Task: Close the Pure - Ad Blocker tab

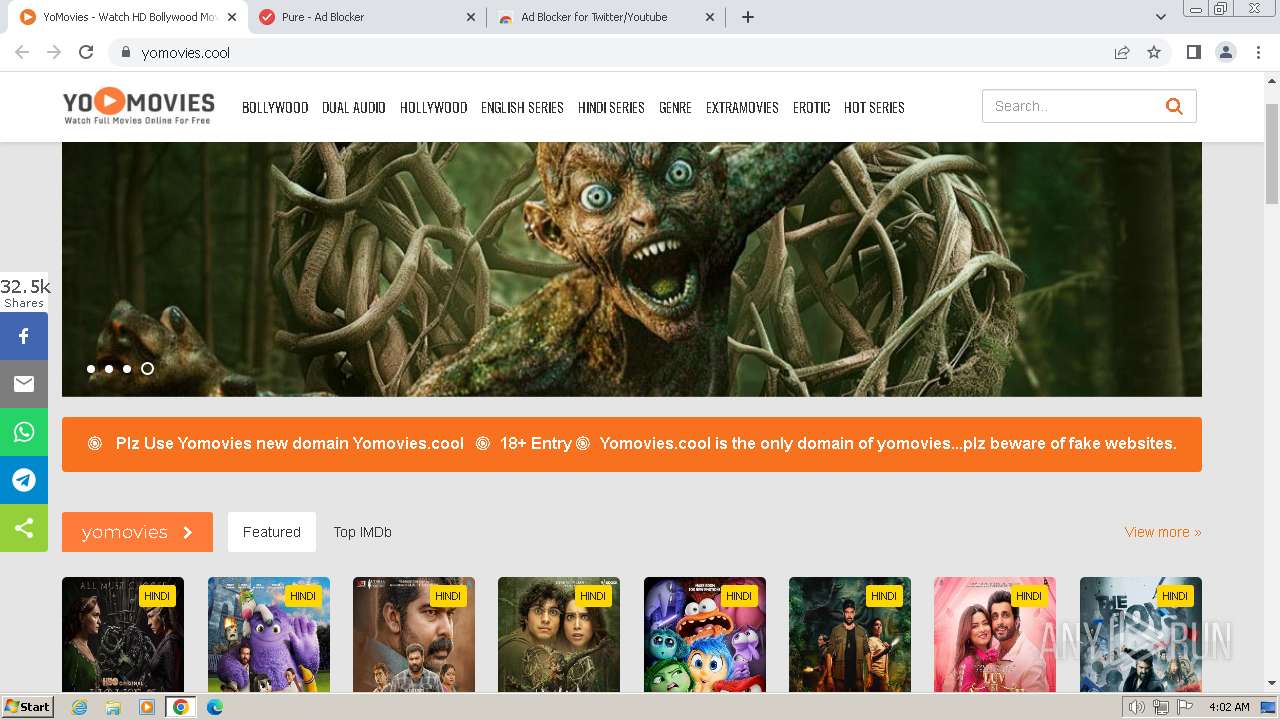Action: tap(471, 17)
